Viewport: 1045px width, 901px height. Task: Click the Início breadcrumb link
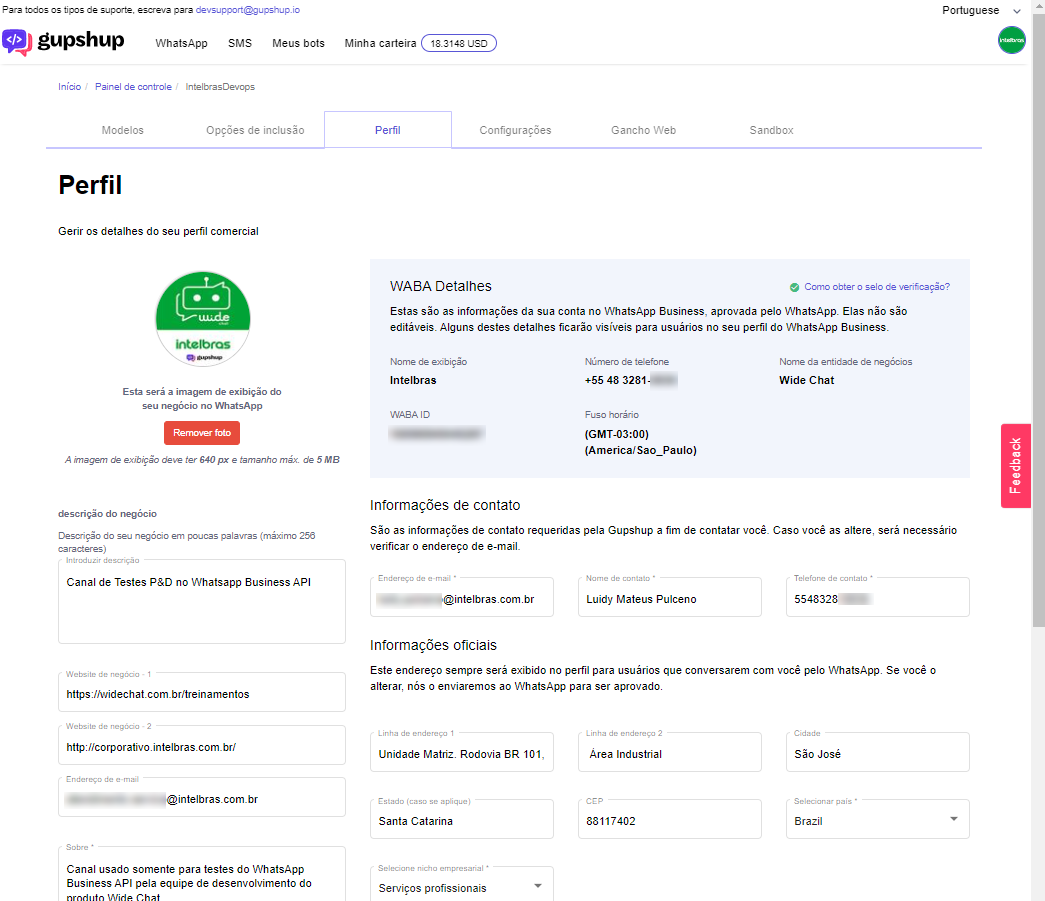point(69,87)
